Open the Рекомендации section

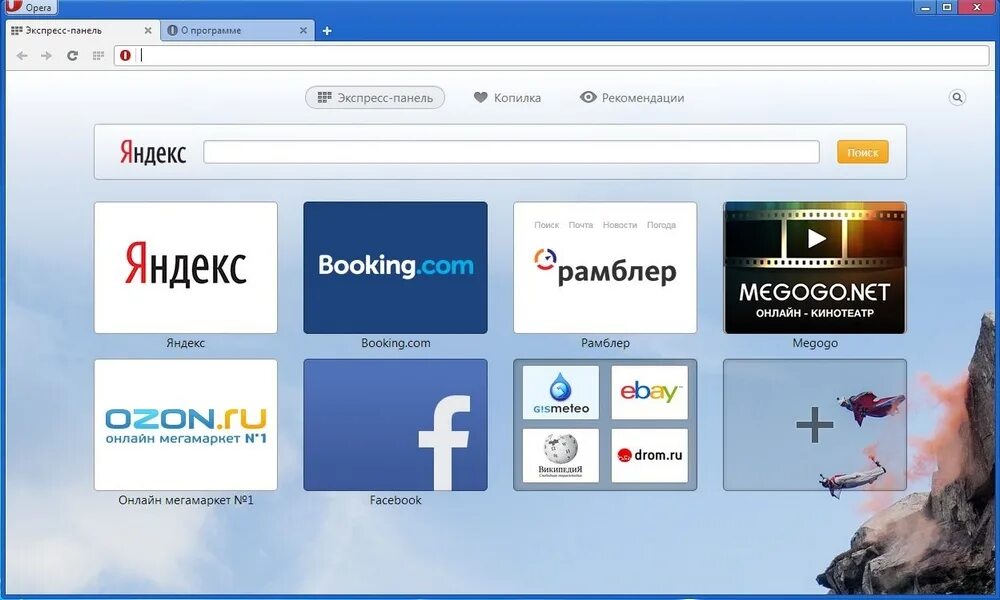(632, 98)
